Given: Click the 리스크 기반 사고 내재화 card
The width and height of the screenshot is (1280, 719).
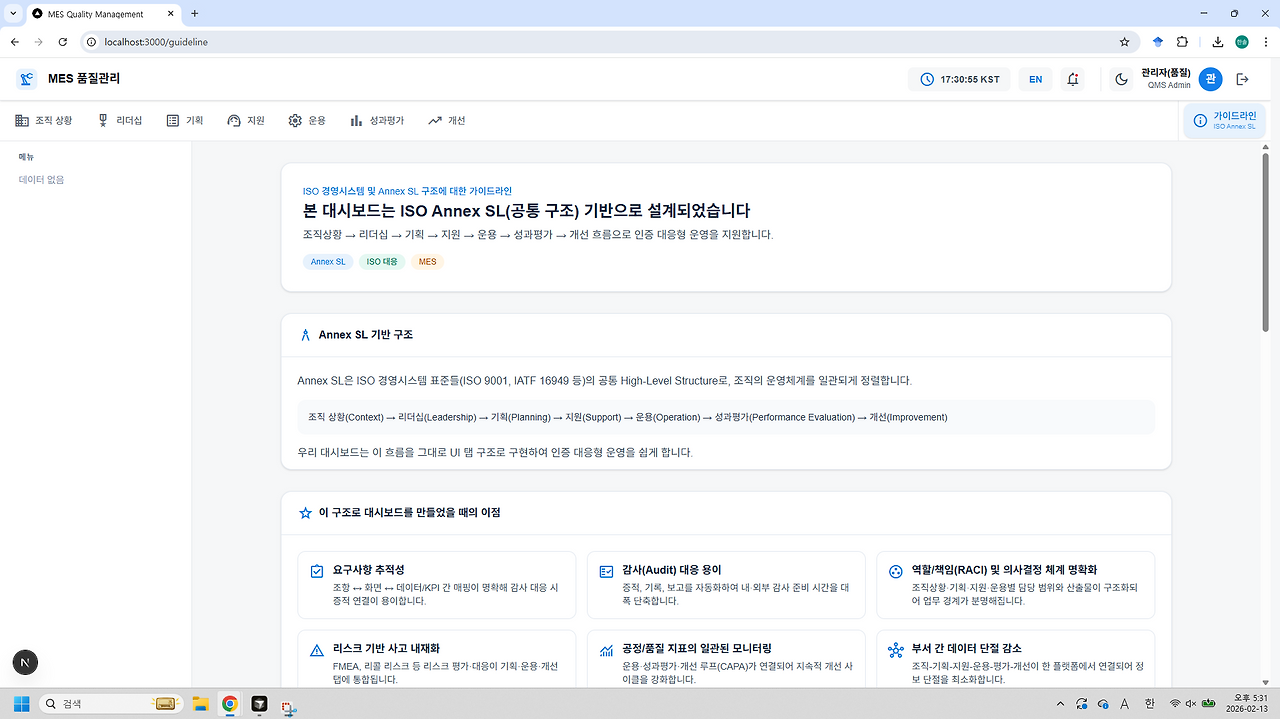Looking at the screenshot, I should pos(437,660).
